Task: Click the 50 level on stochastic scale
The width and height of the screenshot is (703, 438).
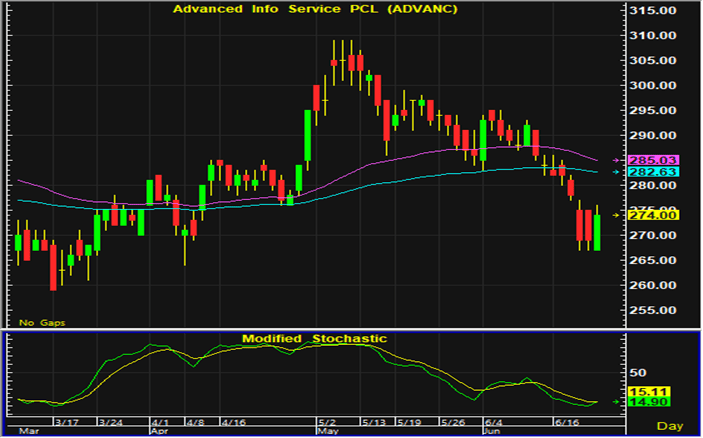Action: pos(636,372)
